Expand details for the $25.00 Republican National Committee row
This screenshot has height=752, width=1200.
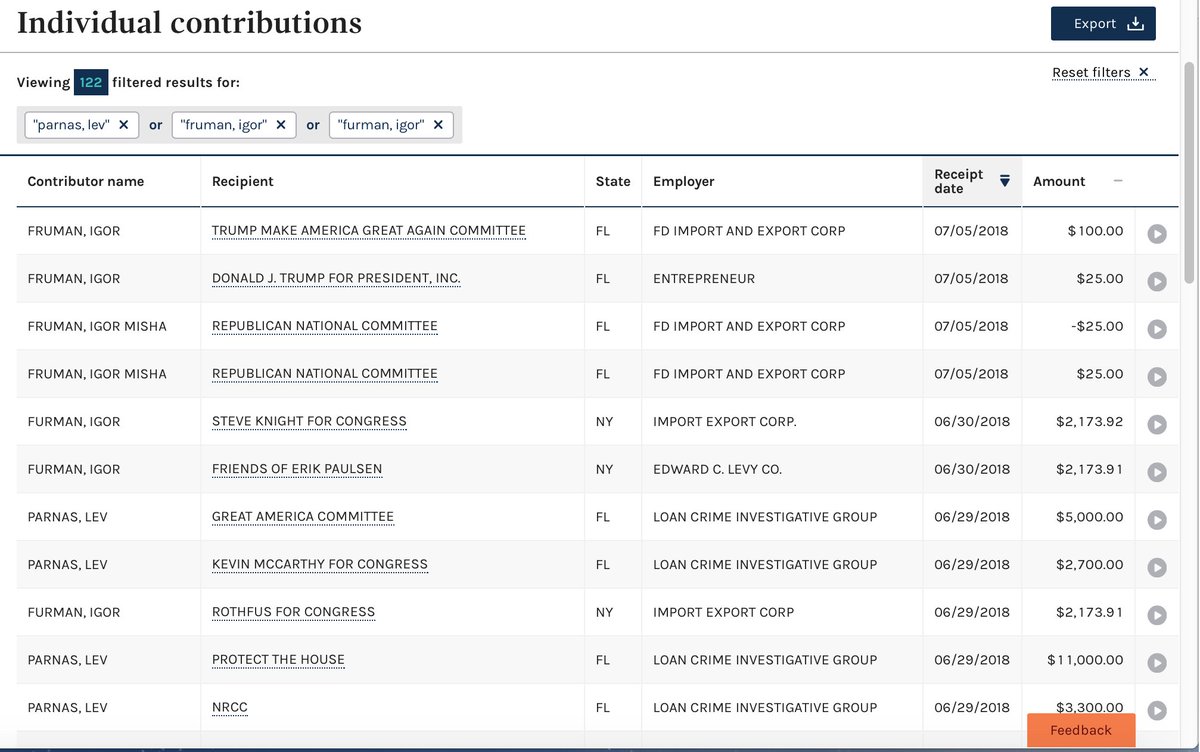click(1157, 377)
